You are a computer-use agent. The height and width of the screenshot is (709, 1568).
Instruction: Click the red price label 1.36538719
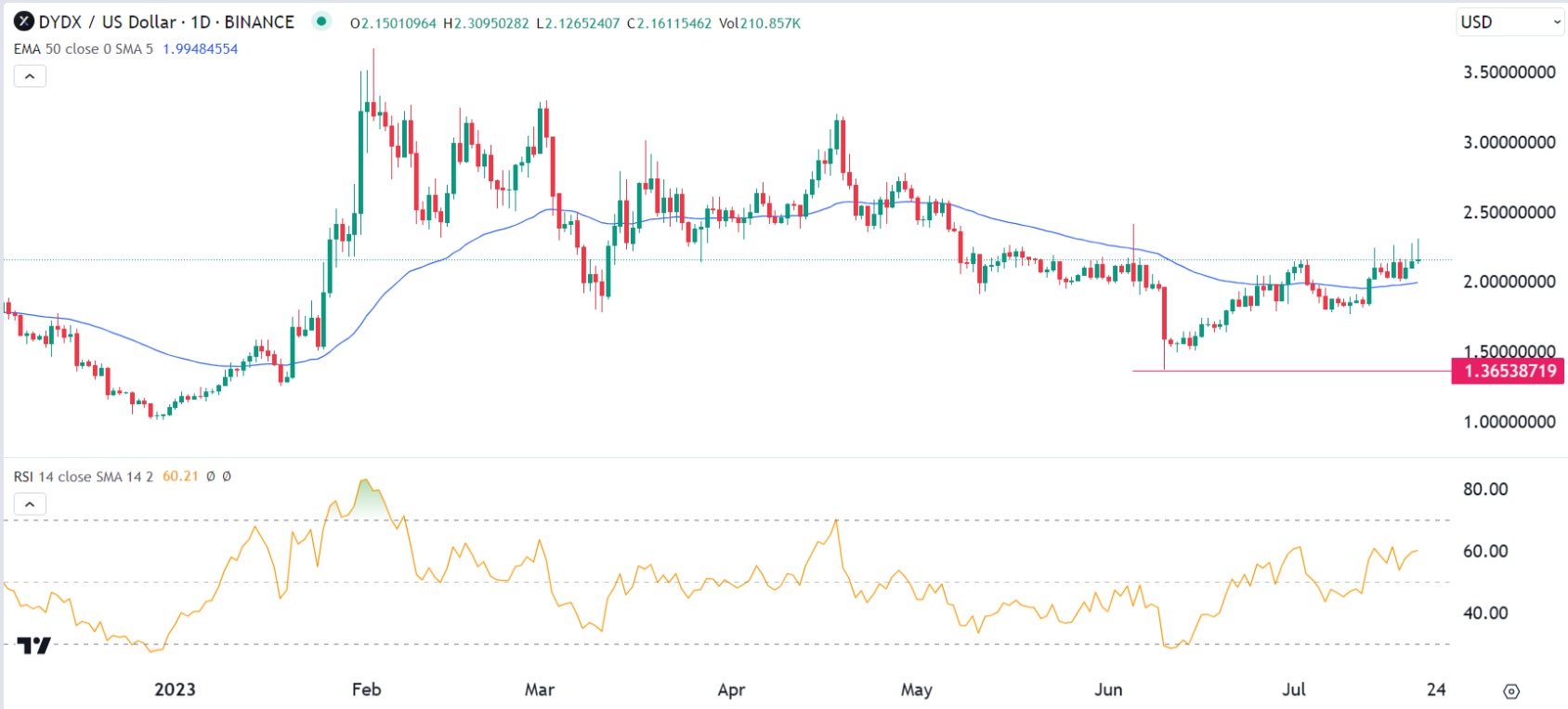1509,371
